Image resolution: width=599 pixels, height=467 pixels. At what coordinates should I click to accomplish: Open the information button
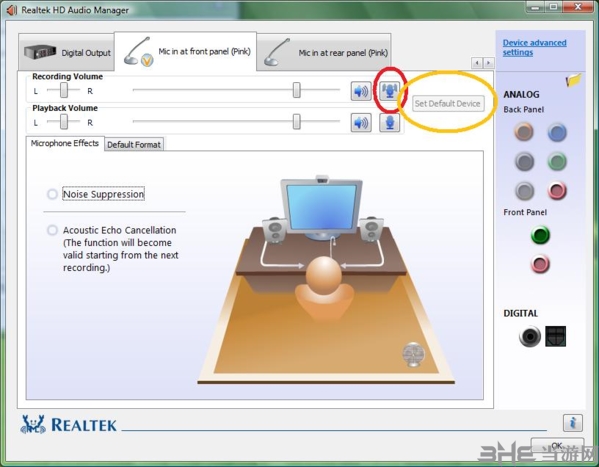pyautogui.click(x=573, y=423)
